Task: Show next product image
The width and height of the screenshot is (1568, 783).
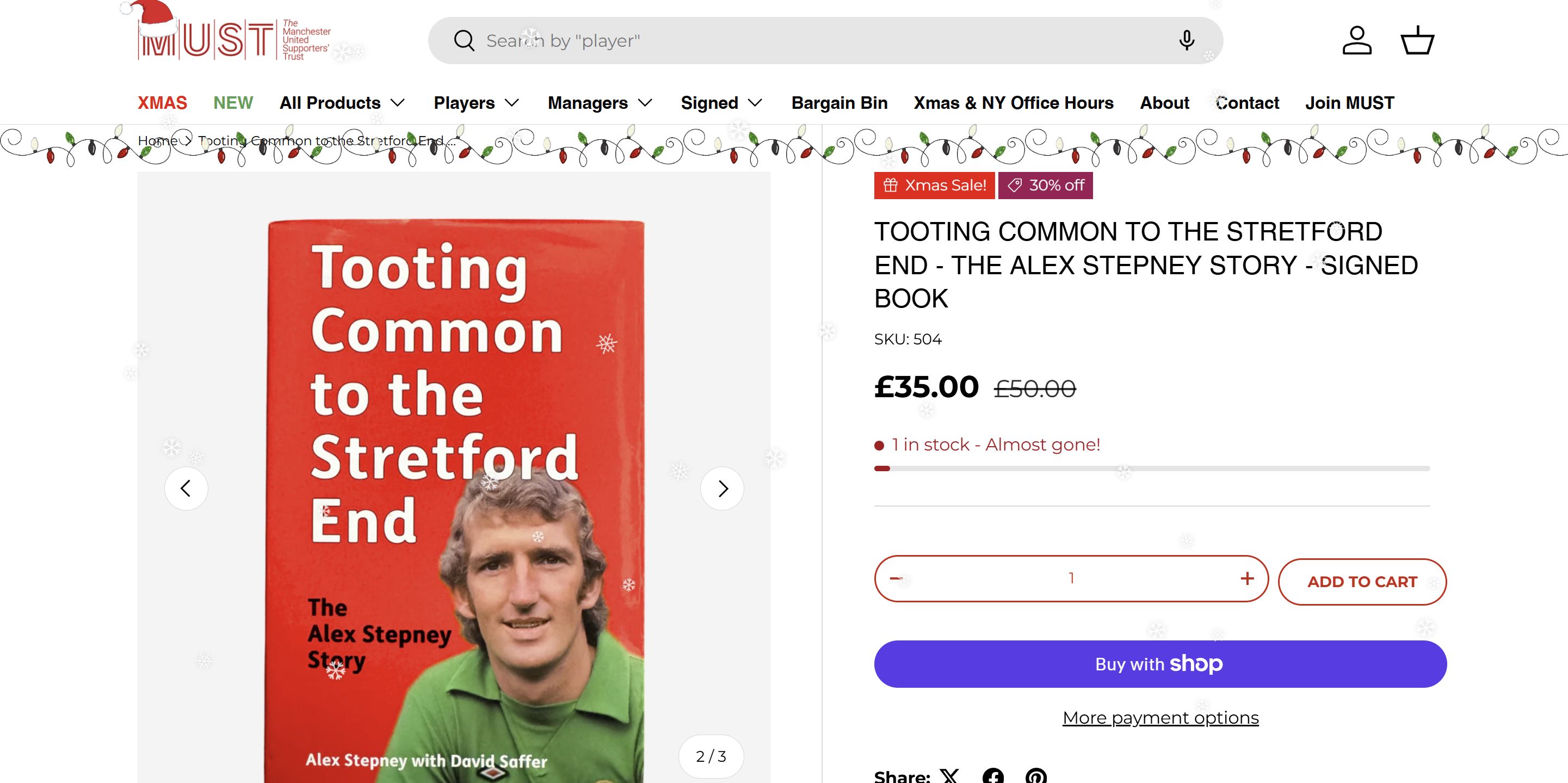Action: (x=722, y=488)
